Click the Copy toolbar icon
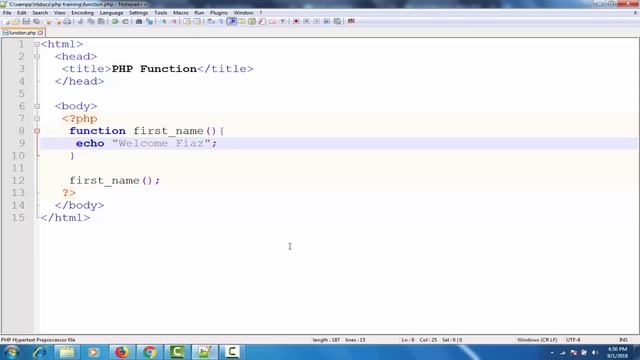Screen dimensions: 640x360 pos(91,21)
